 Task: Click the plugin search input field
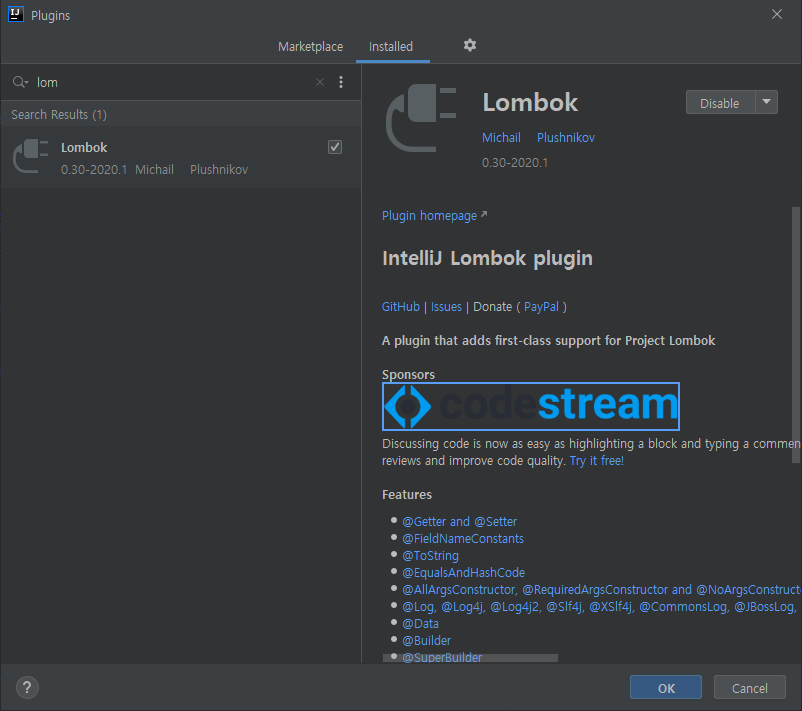tap(174, 82)
